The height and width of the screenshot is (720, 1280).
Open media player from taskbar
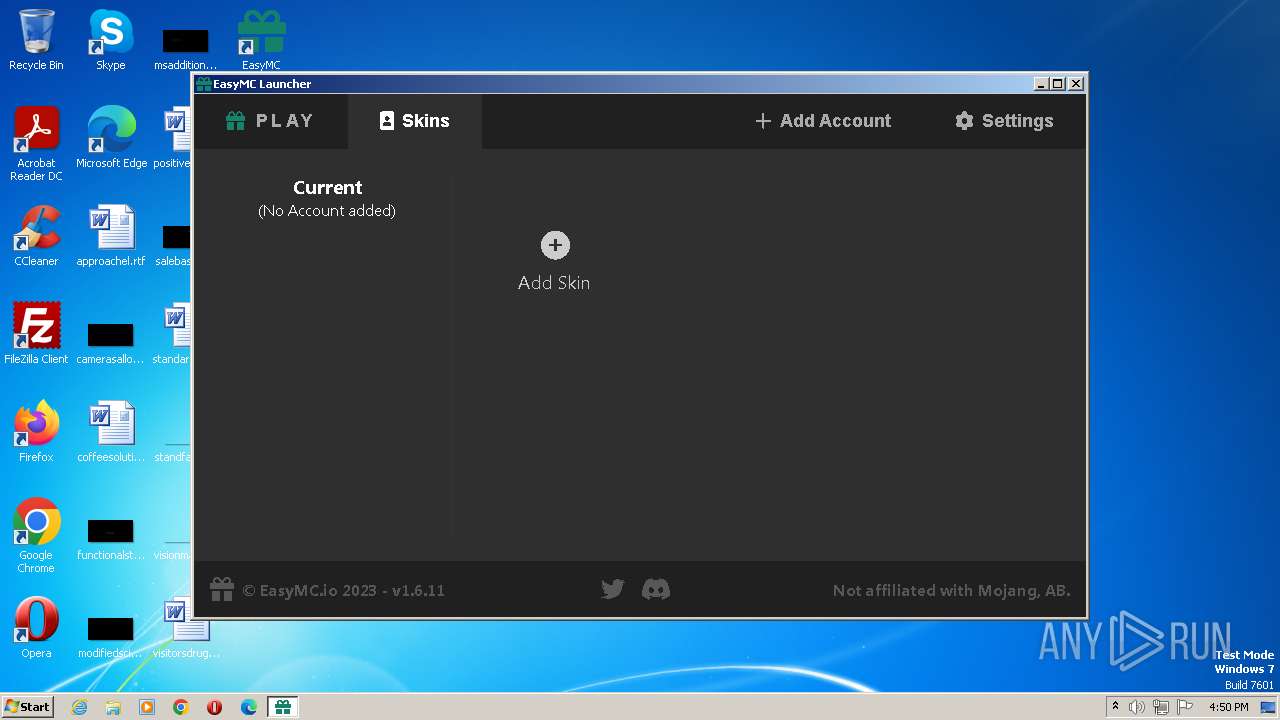point(147,707)
